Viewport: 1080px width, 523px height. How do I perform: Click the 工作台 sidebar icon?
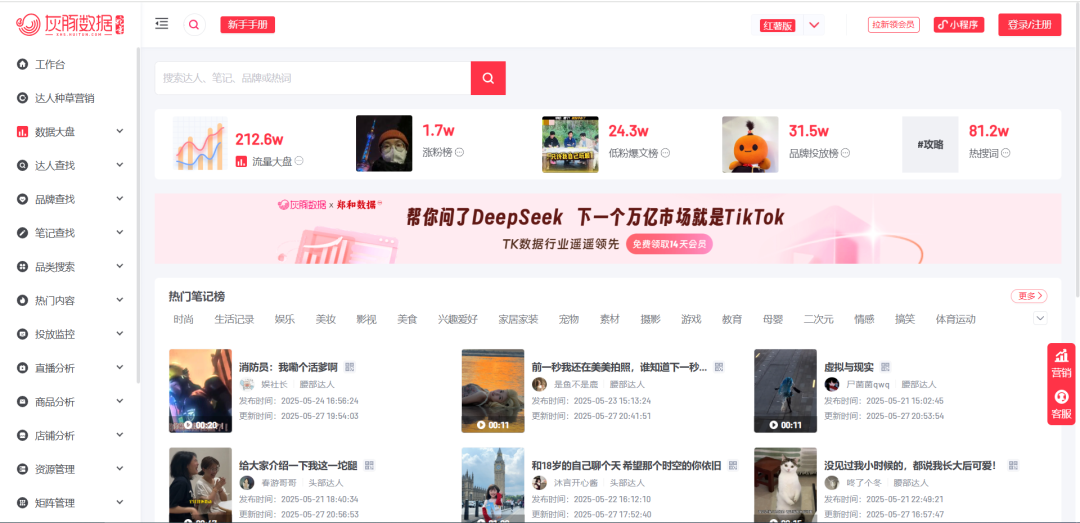pos(22,65)
